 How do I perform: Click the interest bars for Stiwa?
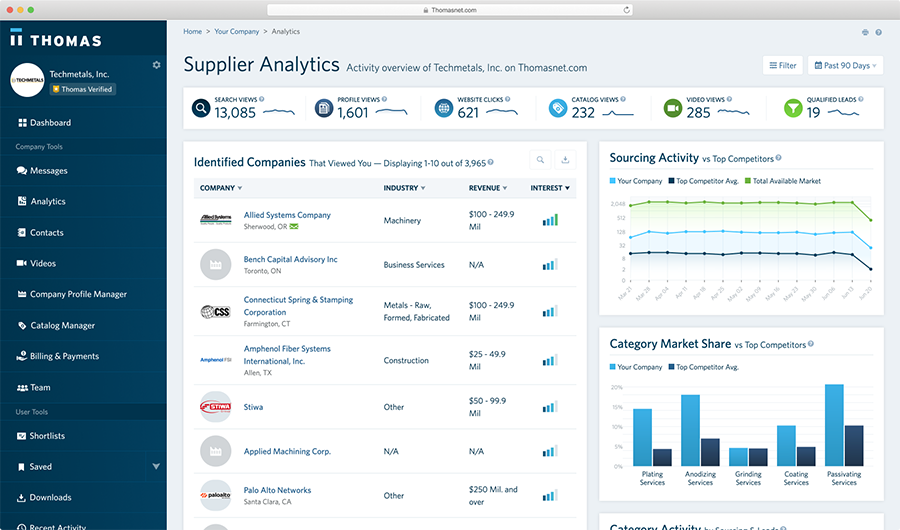pos(550,407)
